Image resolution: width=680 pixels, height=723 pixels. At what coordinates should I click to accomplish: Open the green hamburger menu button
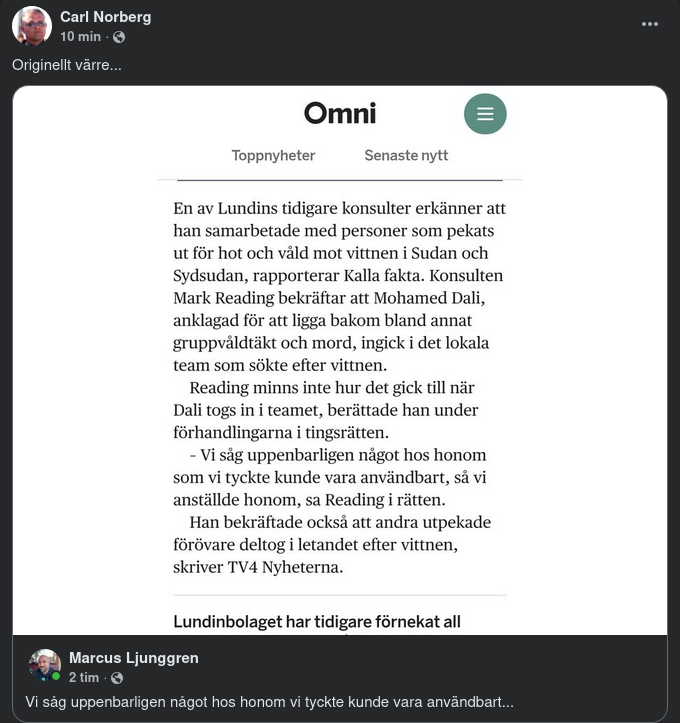click(485, 114)
